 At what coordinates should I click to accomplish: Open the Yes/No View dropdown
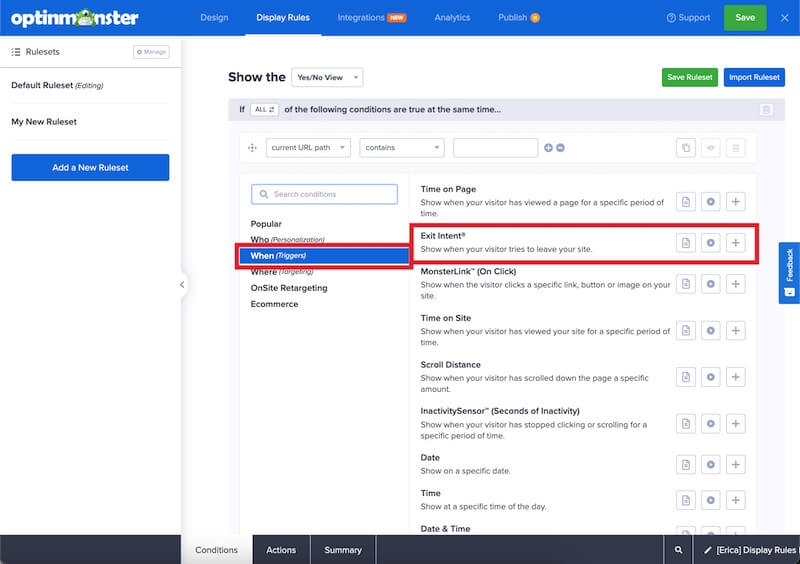pyautogui.click(x=327, y=77)
